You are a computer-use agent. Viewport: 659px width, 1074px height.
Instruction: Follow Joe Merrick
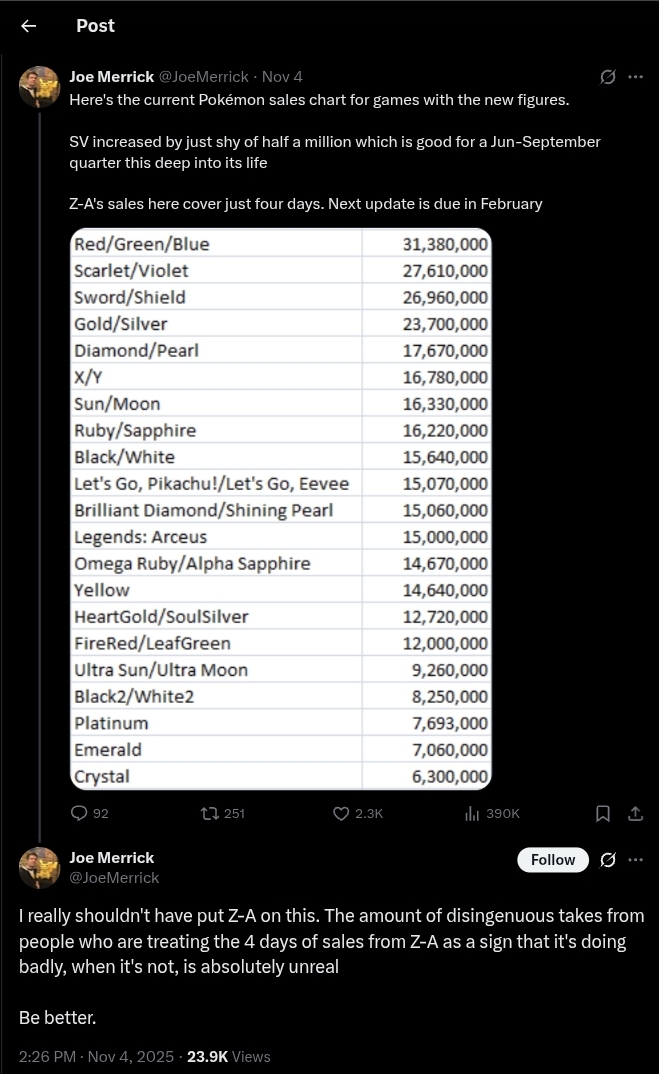tap(553, 860)
